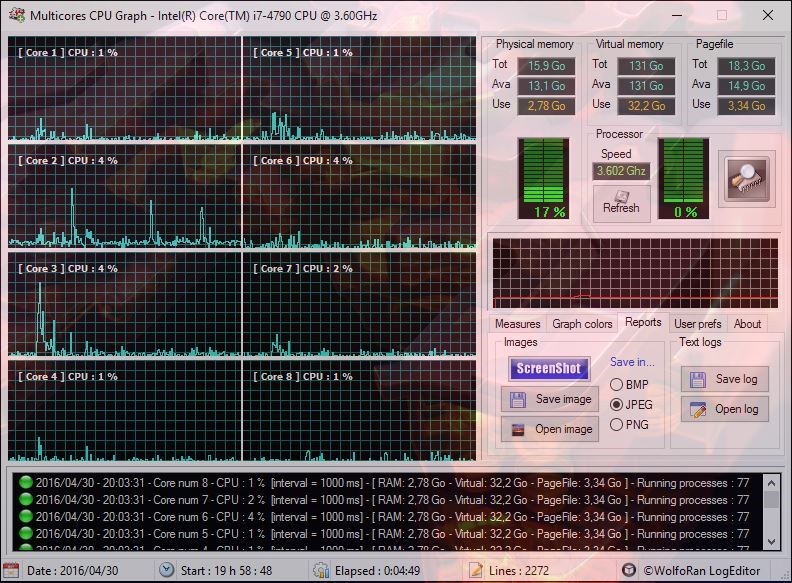
Task: Click the Elapsed time icon in status bar
Action: pos(320,570)
